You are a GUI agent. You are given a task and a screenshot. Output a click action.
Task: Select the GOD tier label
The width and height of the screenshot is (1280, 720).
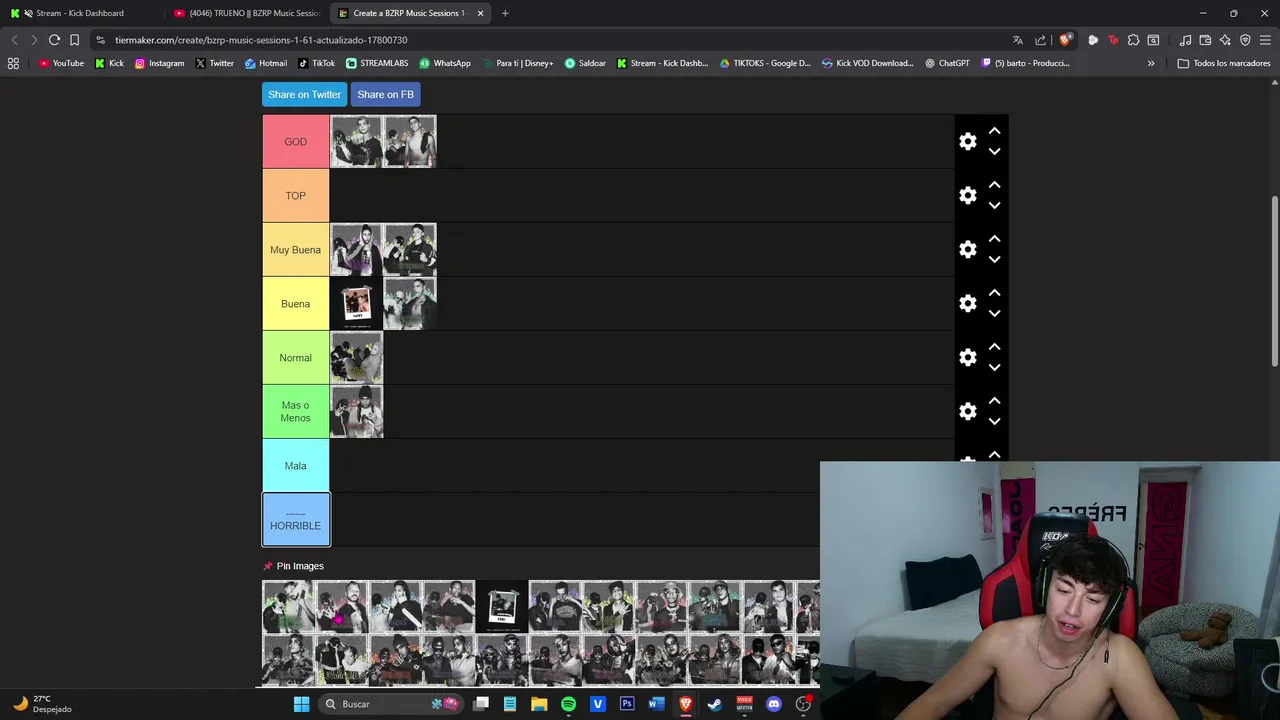(296, 142)
